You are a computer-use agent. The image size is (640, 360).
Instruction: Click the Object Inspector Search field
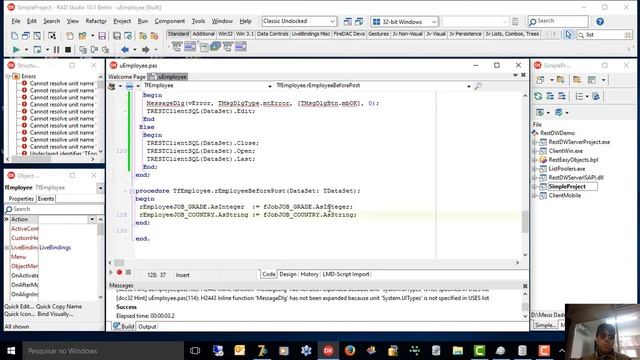point(54,209)
